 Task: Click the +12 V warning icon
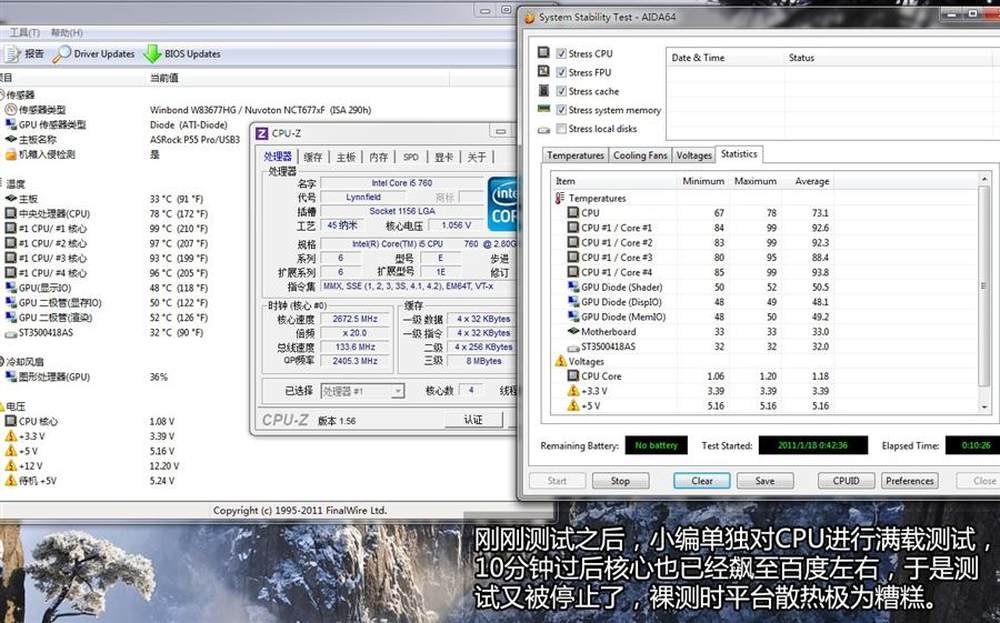point(10,465)
